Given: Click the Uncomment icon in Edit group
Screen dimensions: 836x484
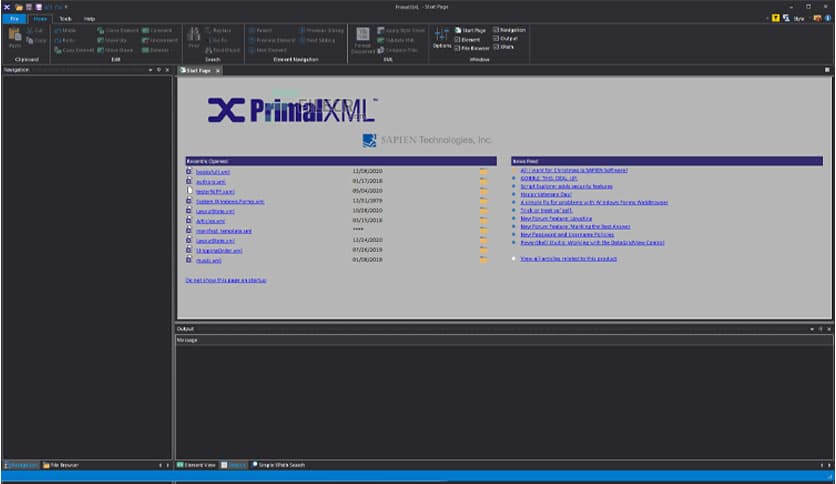Looking at the screenshot, I should 145,41.
